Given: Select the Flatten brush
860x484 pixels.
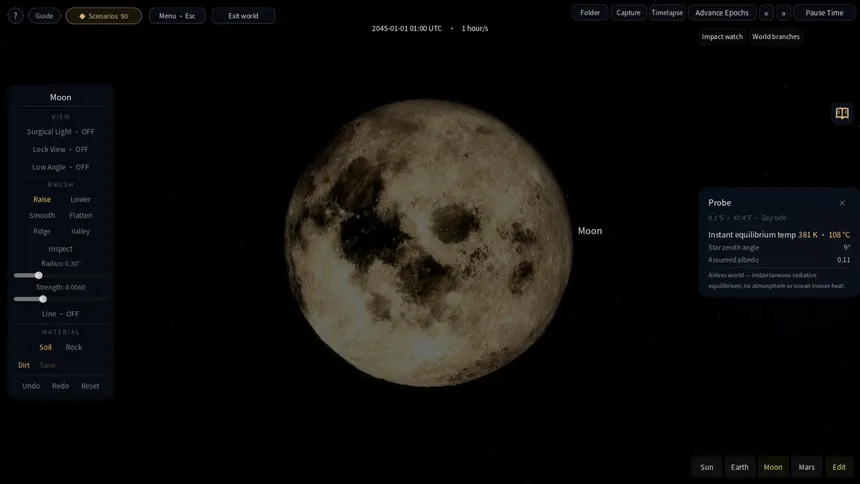Looking at the screenshot, I should point(81,216).
